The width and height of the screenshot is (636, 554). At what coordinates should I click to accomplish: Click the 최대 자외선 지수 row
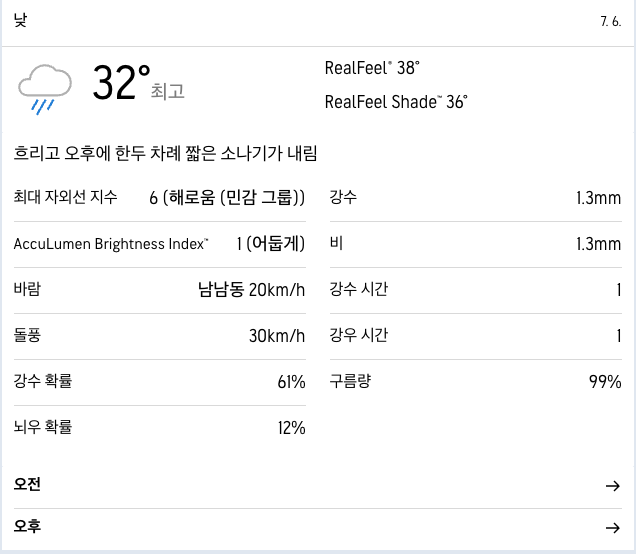159,198
